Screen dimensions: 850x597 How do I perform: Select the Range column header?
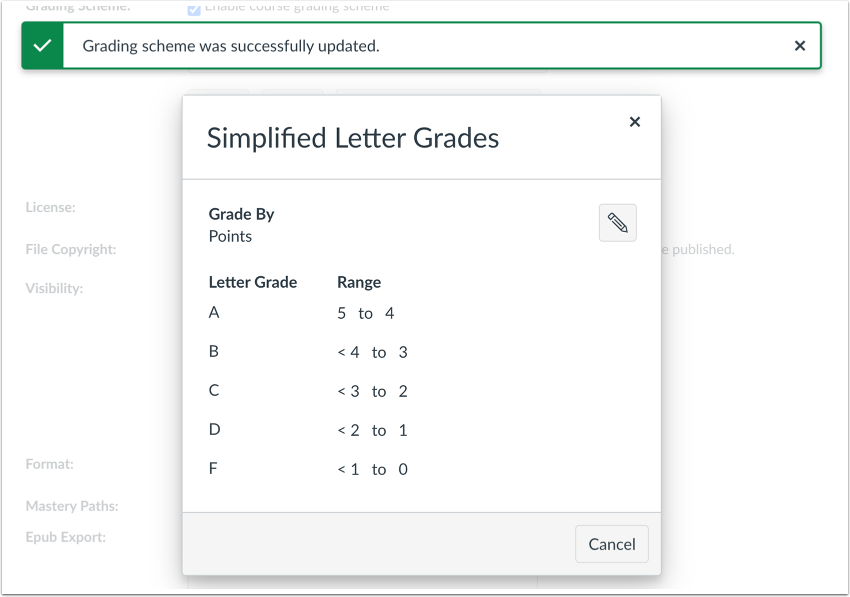[x=358, y=282]
